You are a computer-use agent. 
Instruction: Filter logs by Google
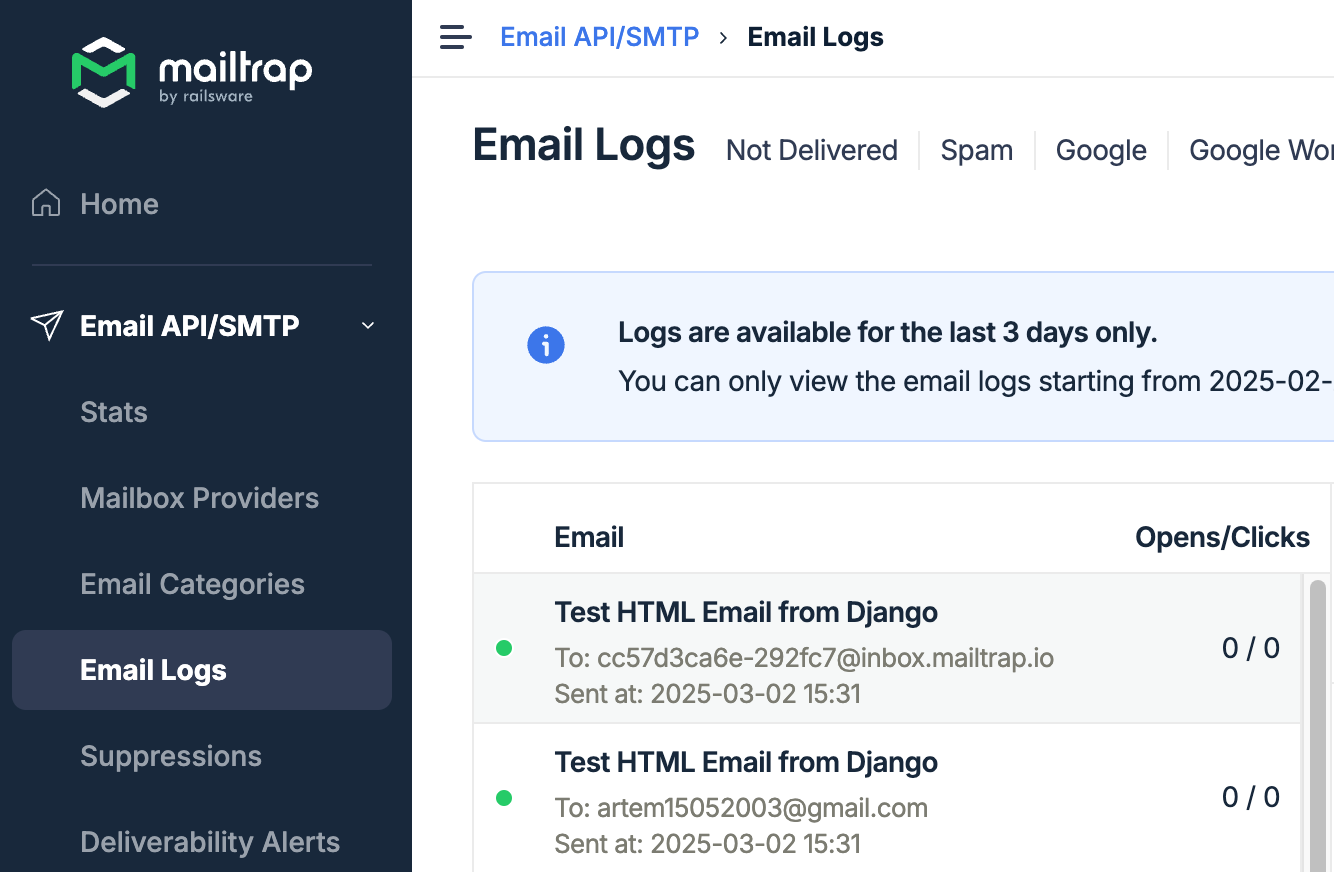point(1101,150)
